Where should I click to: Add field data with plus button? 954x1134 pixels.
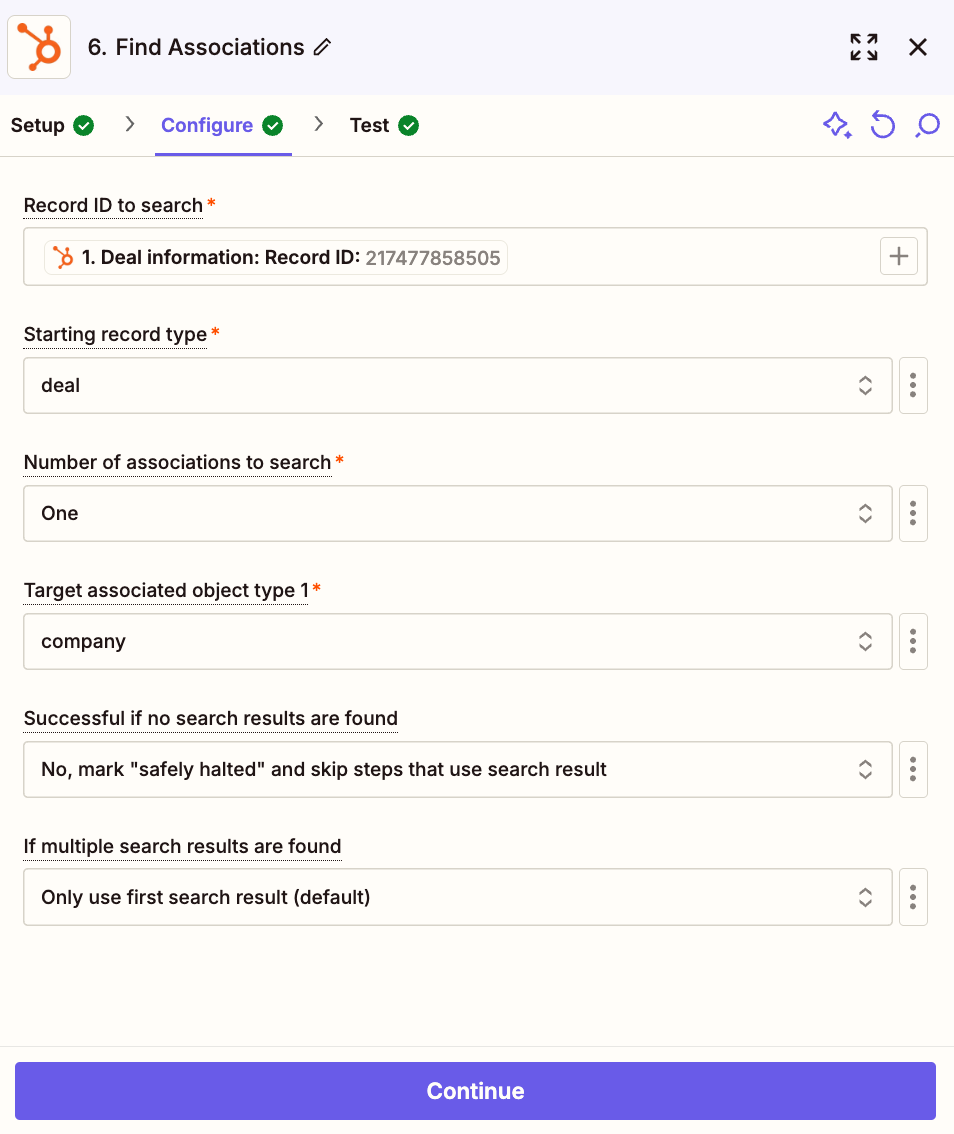coord(899,256)
